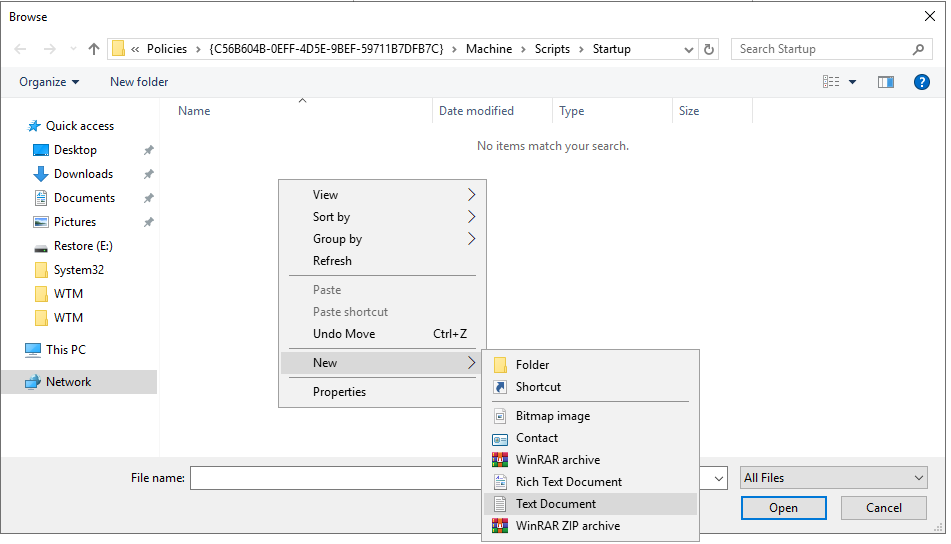Create new Folder from submenu
This screenshot has width=951, height=544.
coord(590,364)
